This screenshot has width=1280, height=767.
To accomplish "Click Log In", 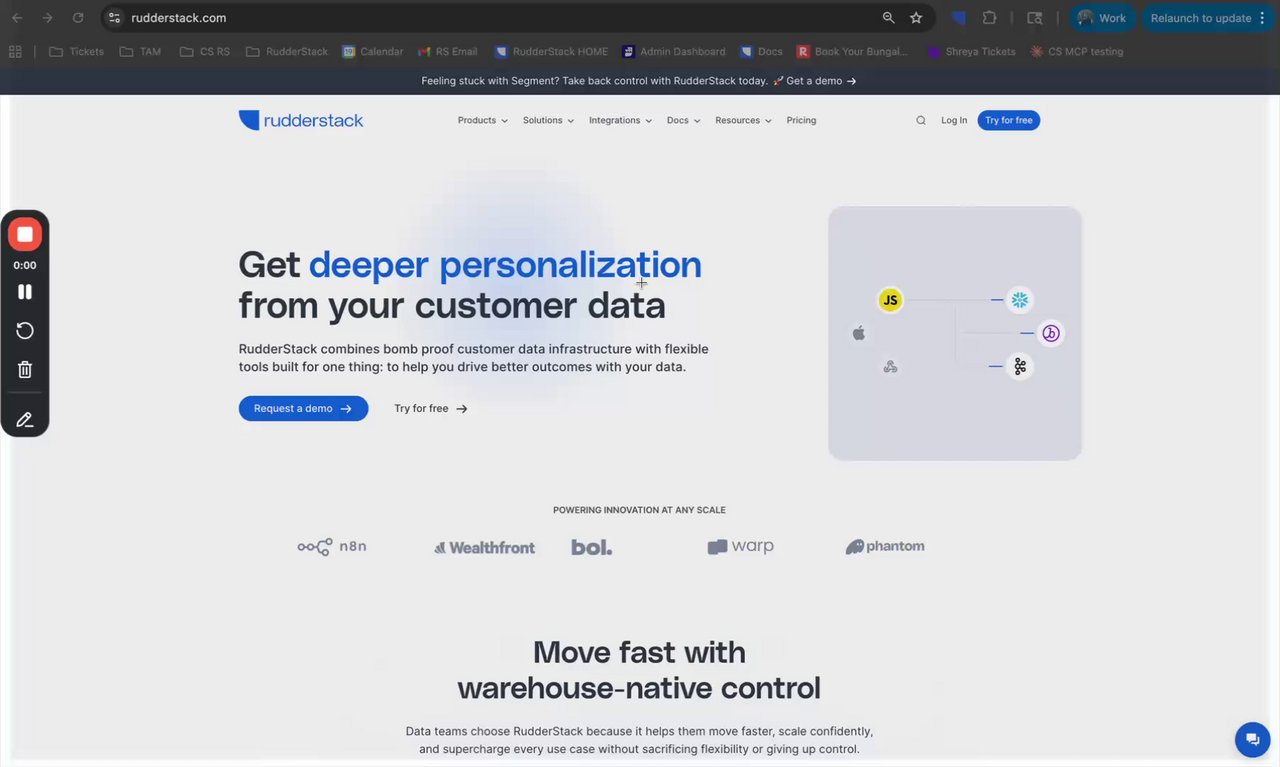I will click(x=954, y=120).
